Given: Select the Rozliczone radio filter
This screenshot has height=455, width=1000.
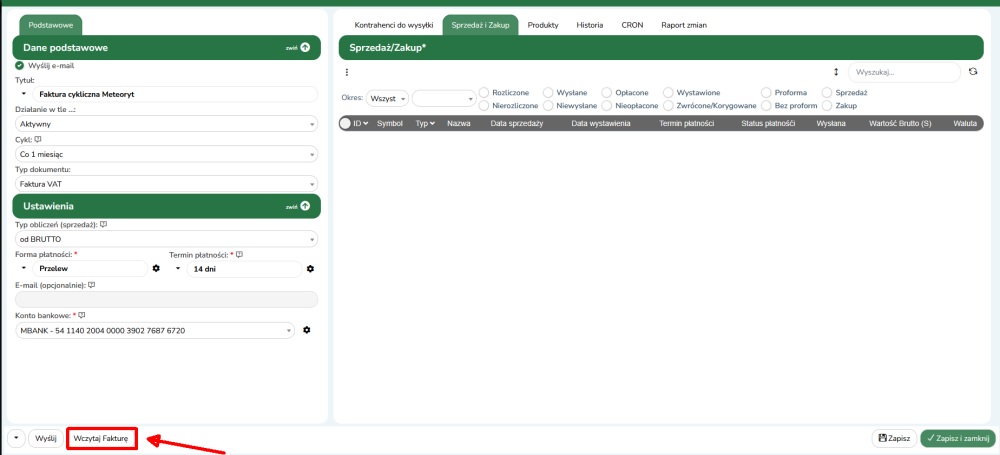Looking at the screenshot, I should [x=485, y=92].
